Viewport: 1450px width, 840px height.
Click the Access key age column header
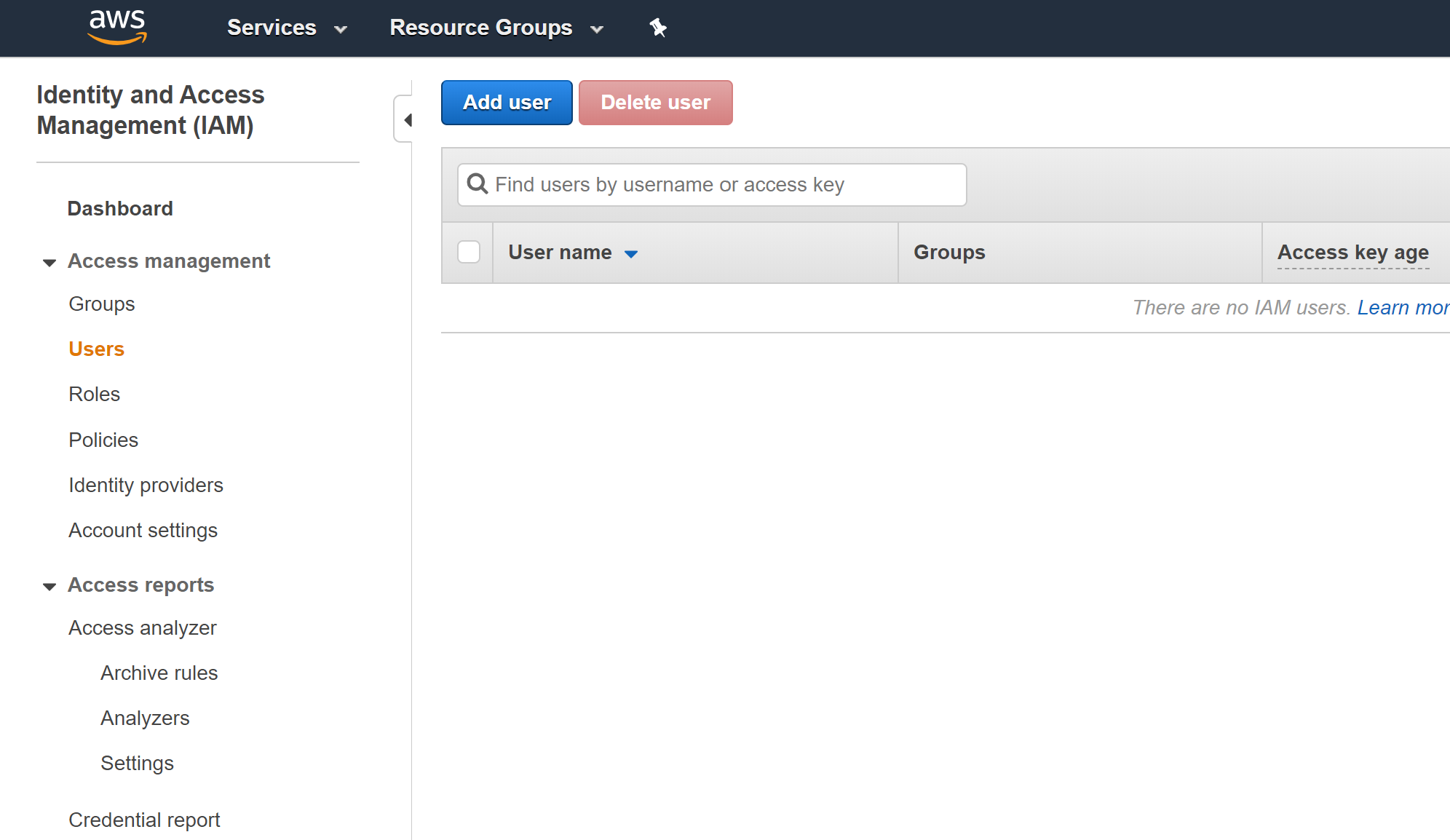(x=1352, y=252)
